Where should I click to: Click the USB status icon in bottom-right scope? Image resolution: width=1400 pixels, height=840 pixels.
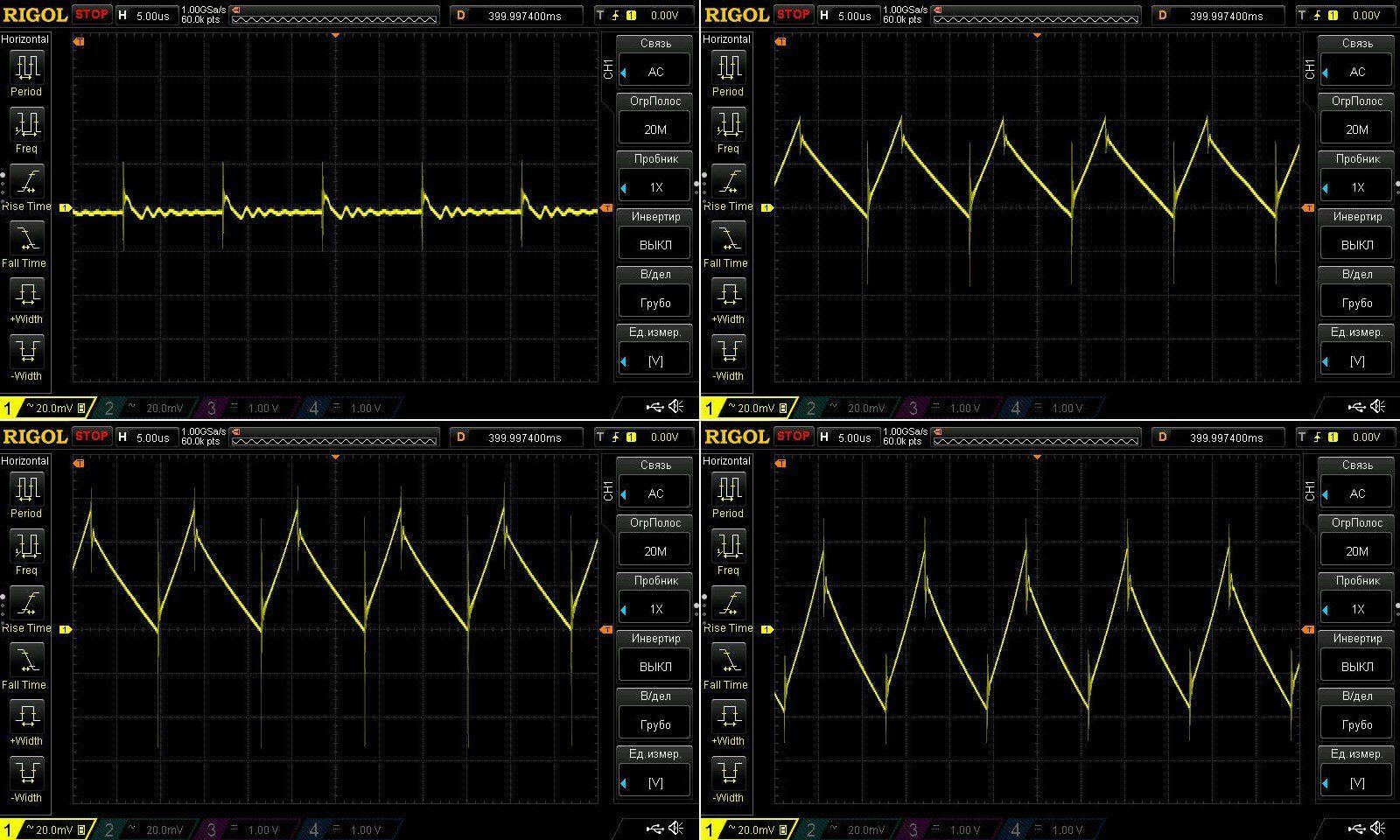[1356, 829]
